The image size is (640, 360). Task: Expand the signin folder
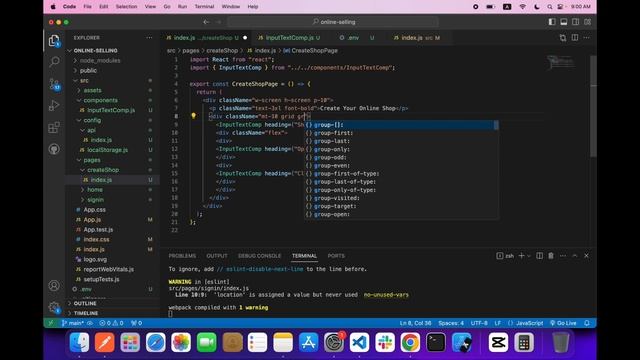(95, 200)
